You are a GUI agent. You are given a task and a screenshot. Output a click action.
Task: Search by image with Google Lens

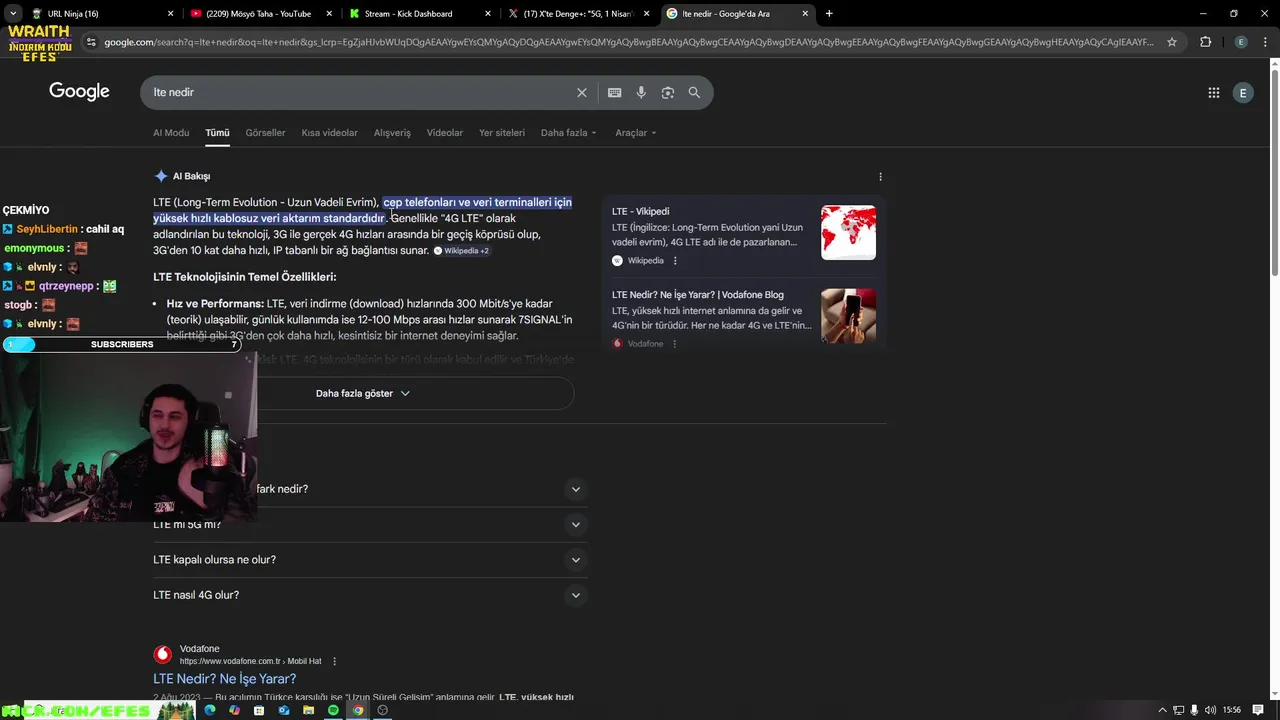667,92
